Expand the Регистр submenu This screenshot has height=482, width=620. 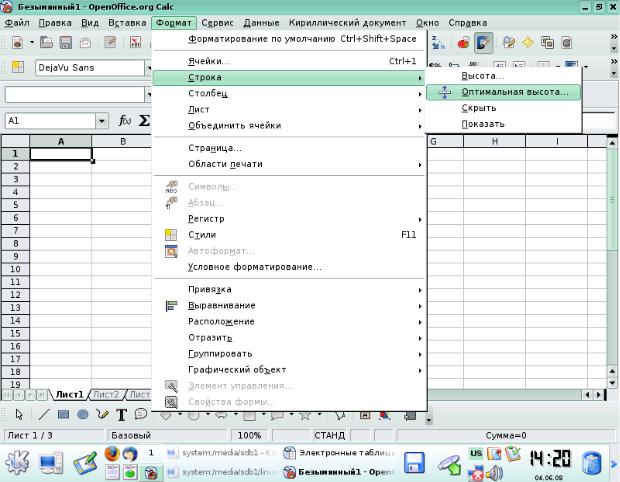tap(289, 219)
